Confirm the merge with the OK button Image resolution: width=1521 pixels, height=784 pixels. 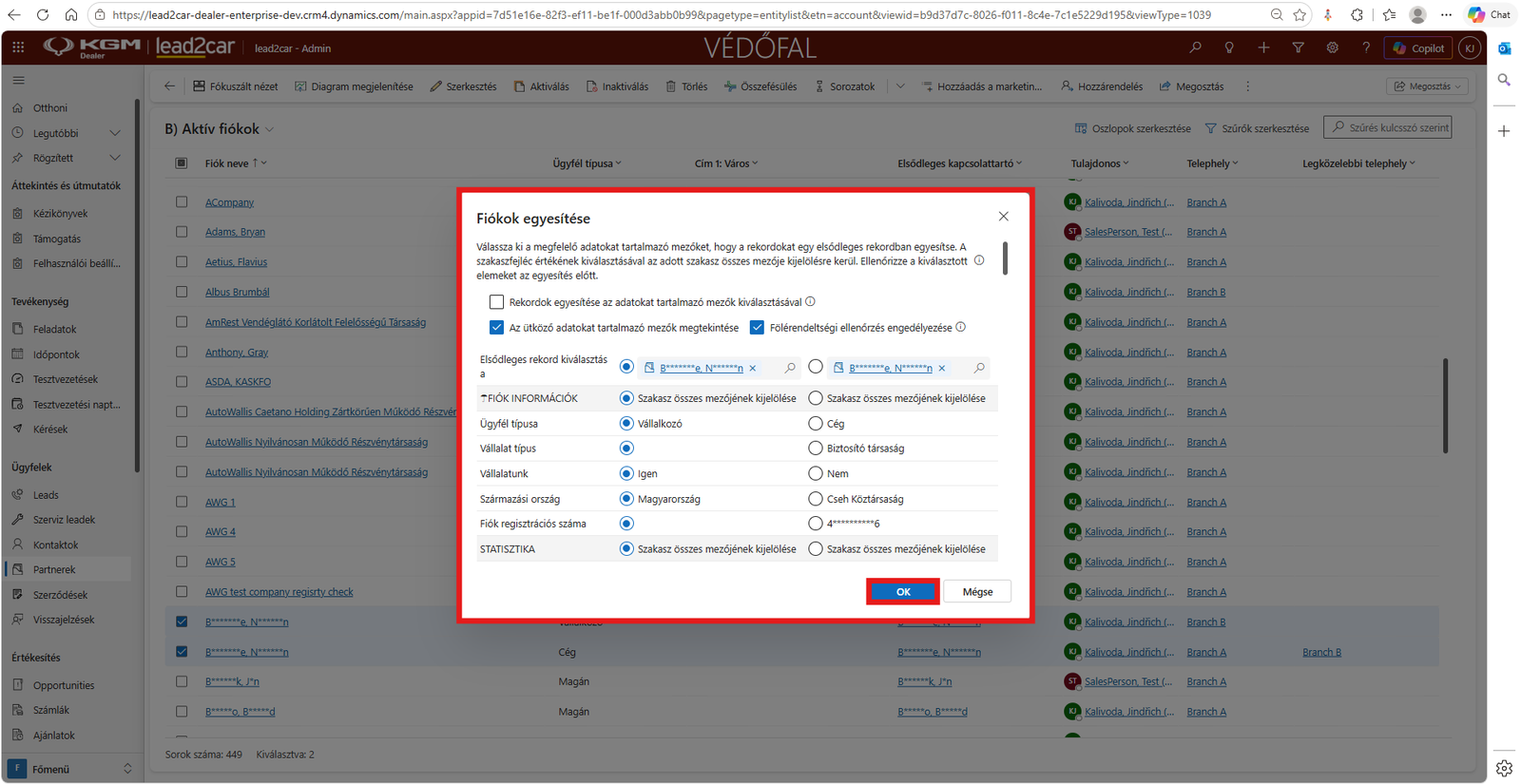tap(903, 591)
